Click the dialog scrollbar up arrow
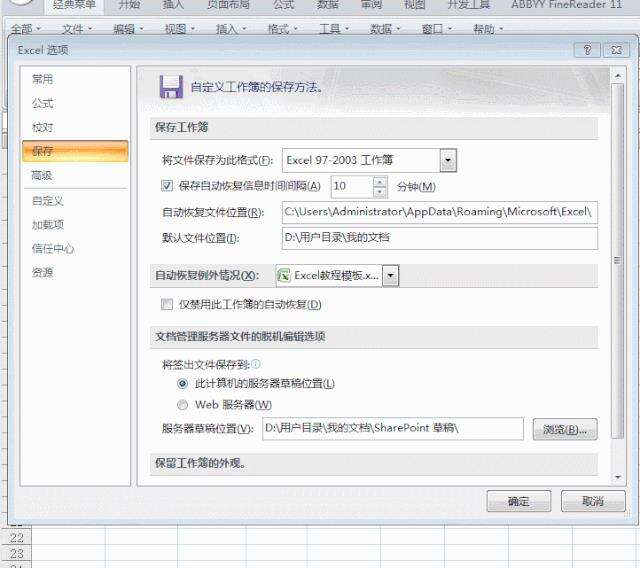The height and width of the screenshot is (568, 640). (x=618, y=76)
